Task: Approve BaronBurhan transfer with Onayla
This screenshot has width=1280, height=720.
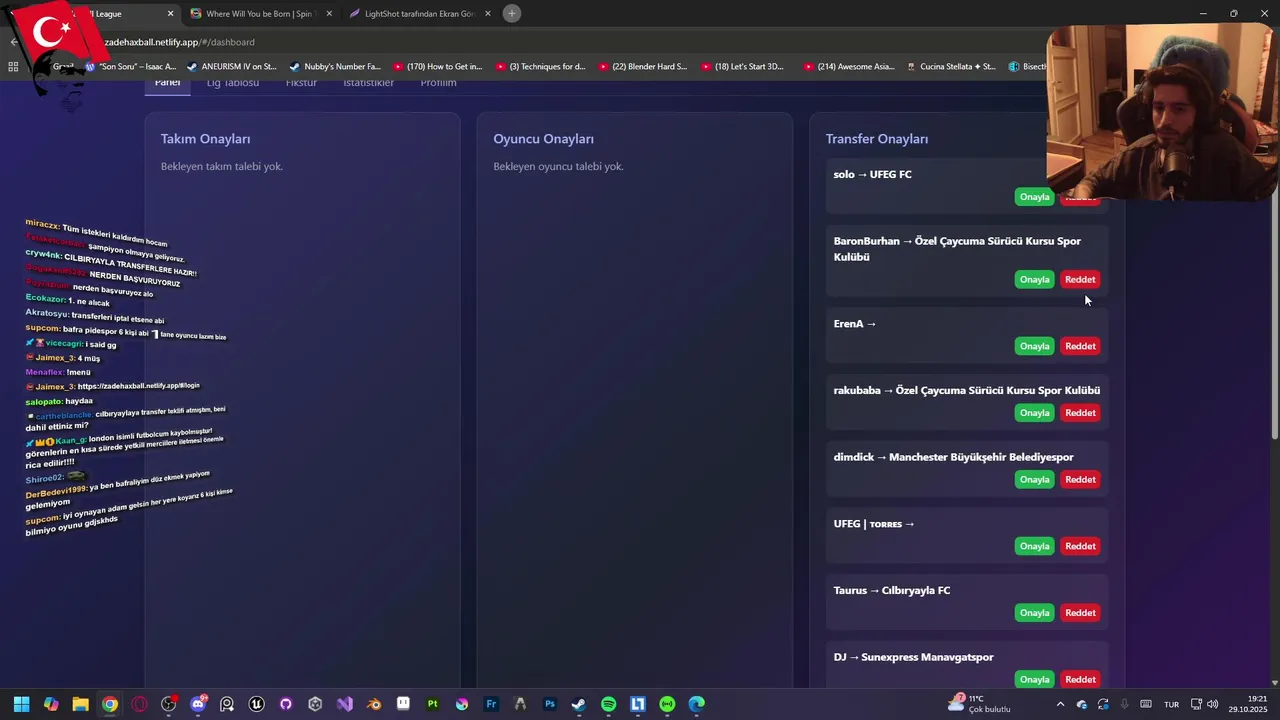Action: click(x=1034, y=279)
